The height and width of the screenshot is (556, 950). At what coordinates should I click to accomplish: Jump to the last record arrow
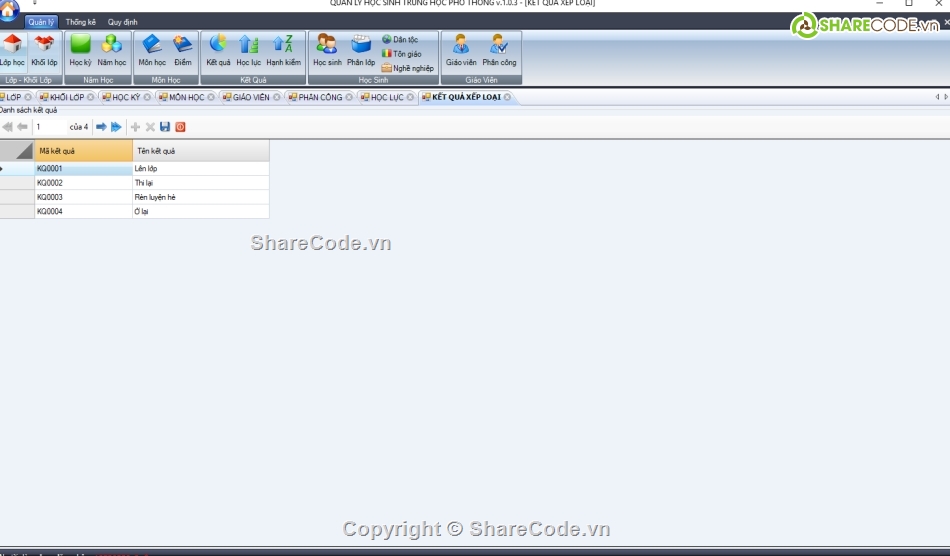tap(116, 127)
